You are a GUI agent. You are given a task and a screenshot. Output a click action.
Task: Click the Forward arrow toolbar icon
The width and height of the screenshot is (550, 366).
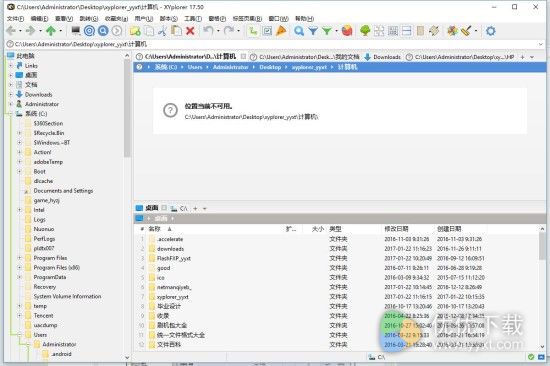31,31
